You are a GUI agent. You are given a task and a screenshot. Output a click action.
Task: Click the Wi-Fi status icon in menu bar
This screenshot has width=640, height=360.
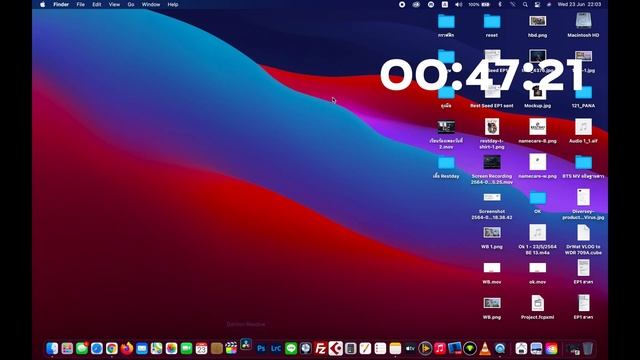(x=513, y=4)
